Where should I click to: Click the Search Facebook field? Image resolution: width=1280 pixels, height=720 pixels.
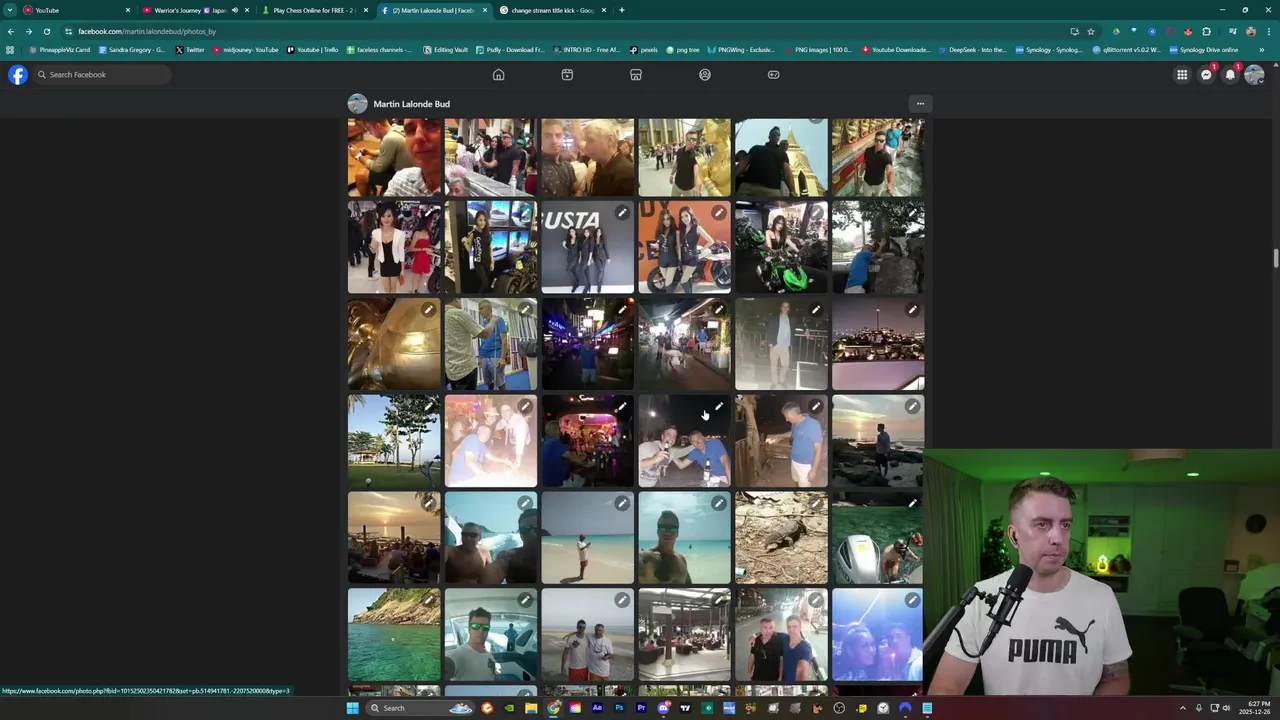pos(101,75)
